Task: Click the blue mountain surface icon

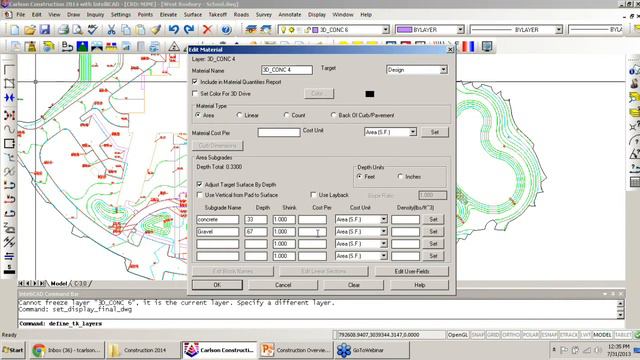Action: click(x=82, y=47)
